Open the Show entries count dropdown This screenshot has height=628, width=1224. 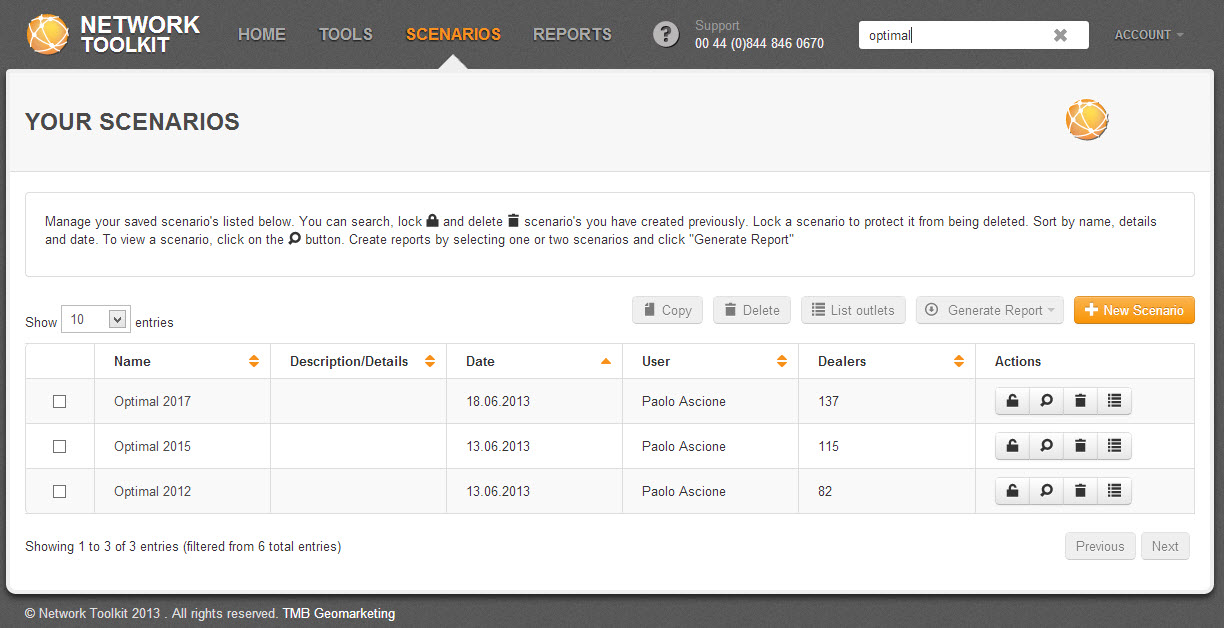click(x=96, y=320)
